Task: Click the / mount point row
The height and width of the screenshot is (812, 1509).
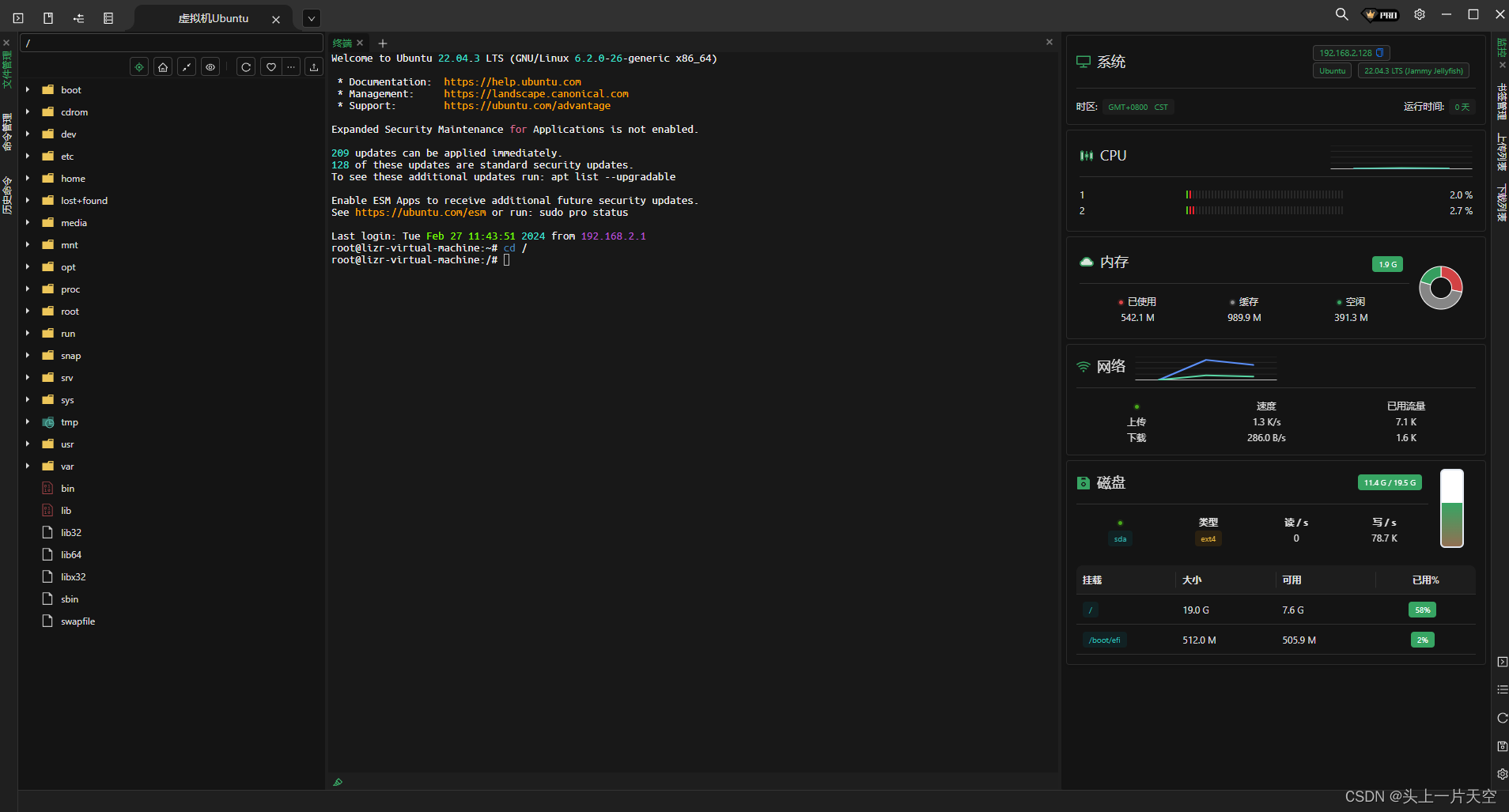Action: pyautogui.click(x=1276, y=610)
